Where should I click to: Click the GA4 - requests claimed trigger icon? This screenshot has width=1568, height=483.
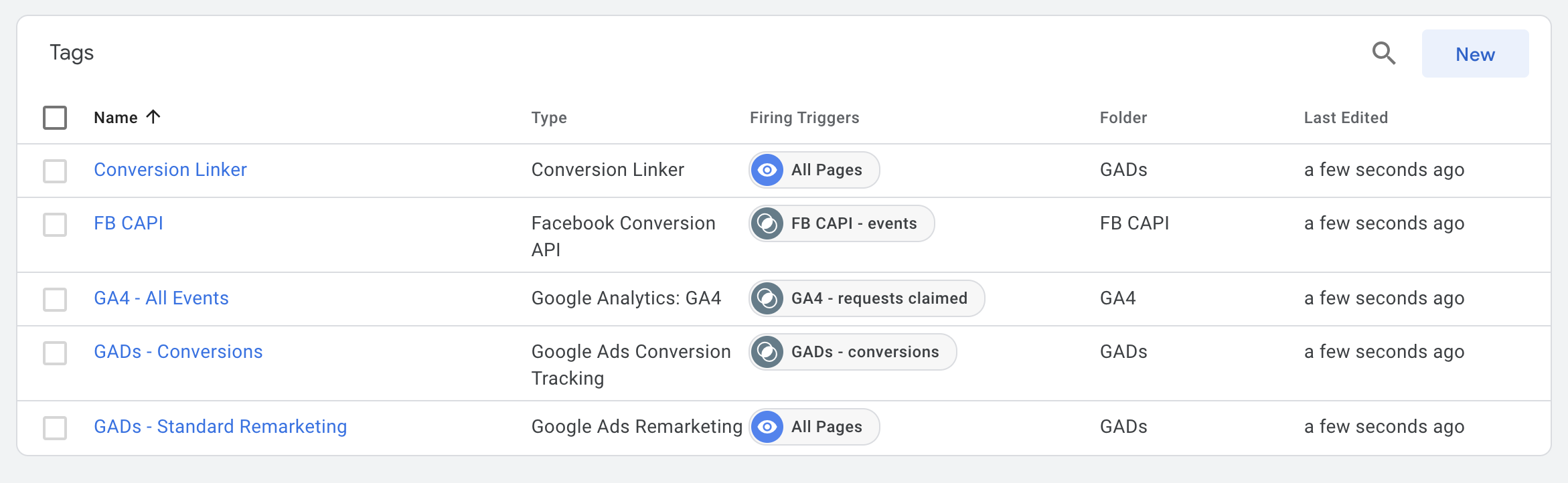767,298
